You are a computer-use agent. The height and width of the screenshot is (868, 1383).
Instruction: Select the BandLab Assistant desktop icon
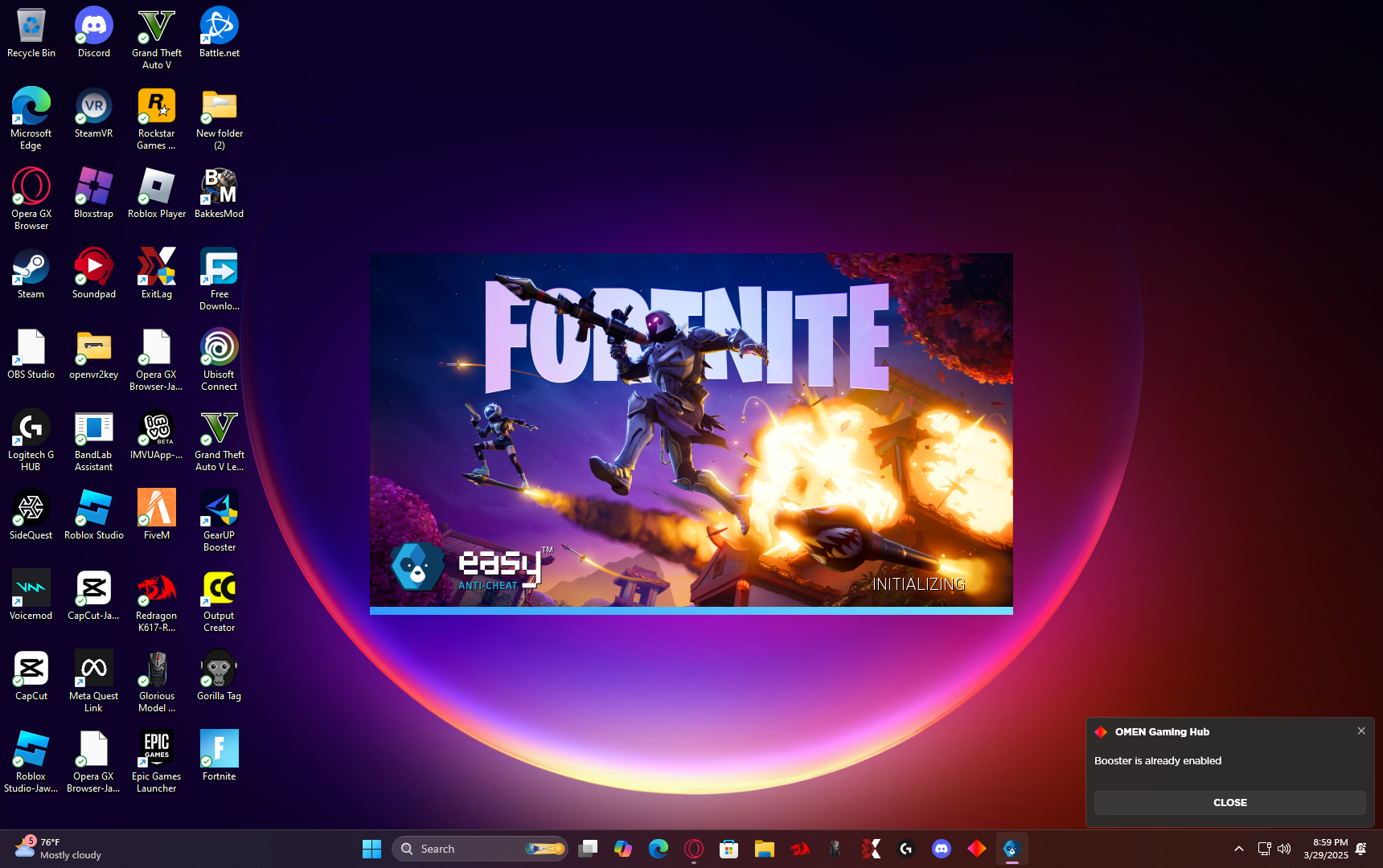(94, 440)
